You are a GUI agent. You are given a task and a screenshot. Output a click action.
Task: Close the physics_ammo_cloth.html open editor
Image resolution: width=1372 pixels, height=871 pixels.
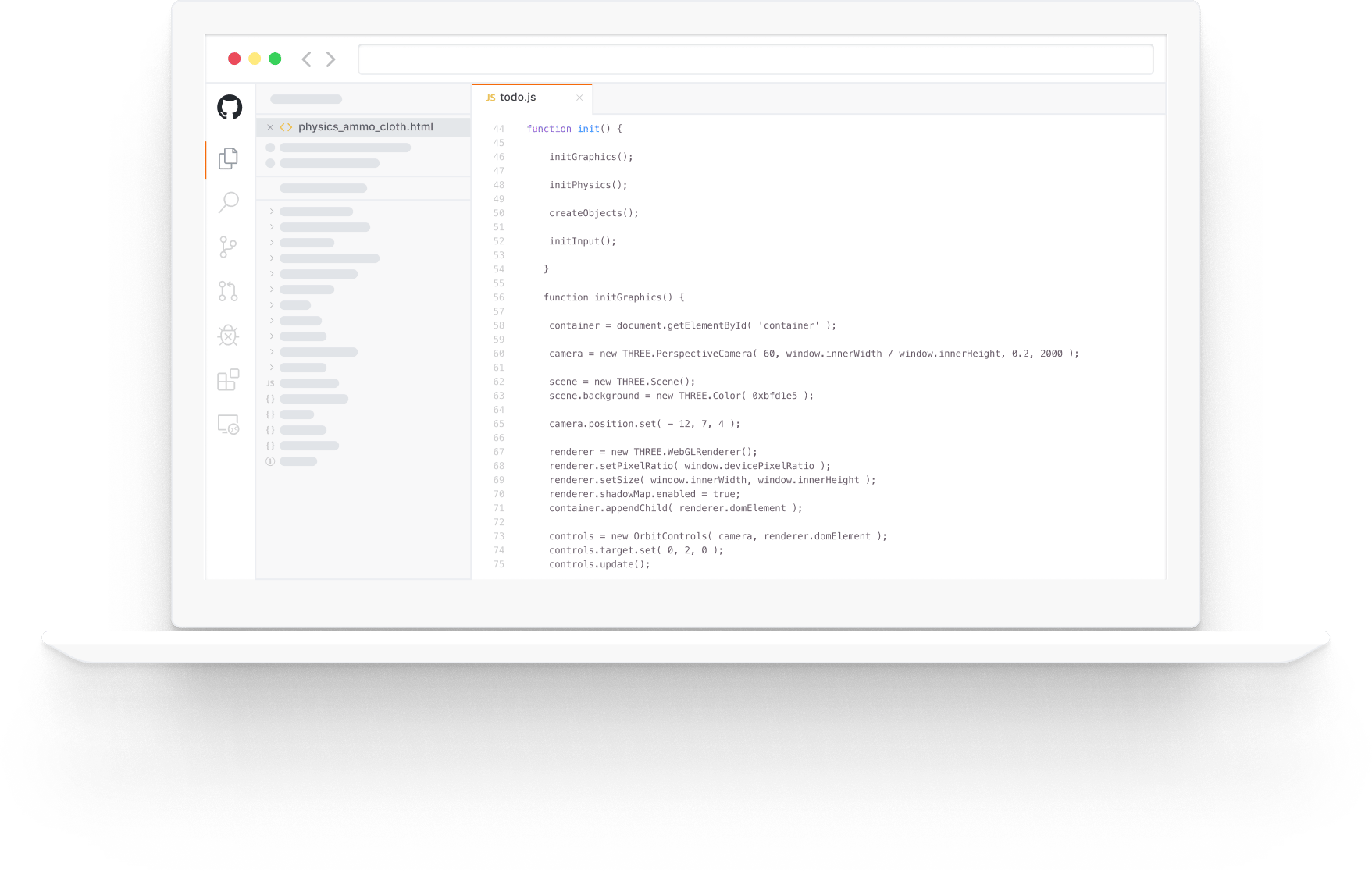click(270, 127)
